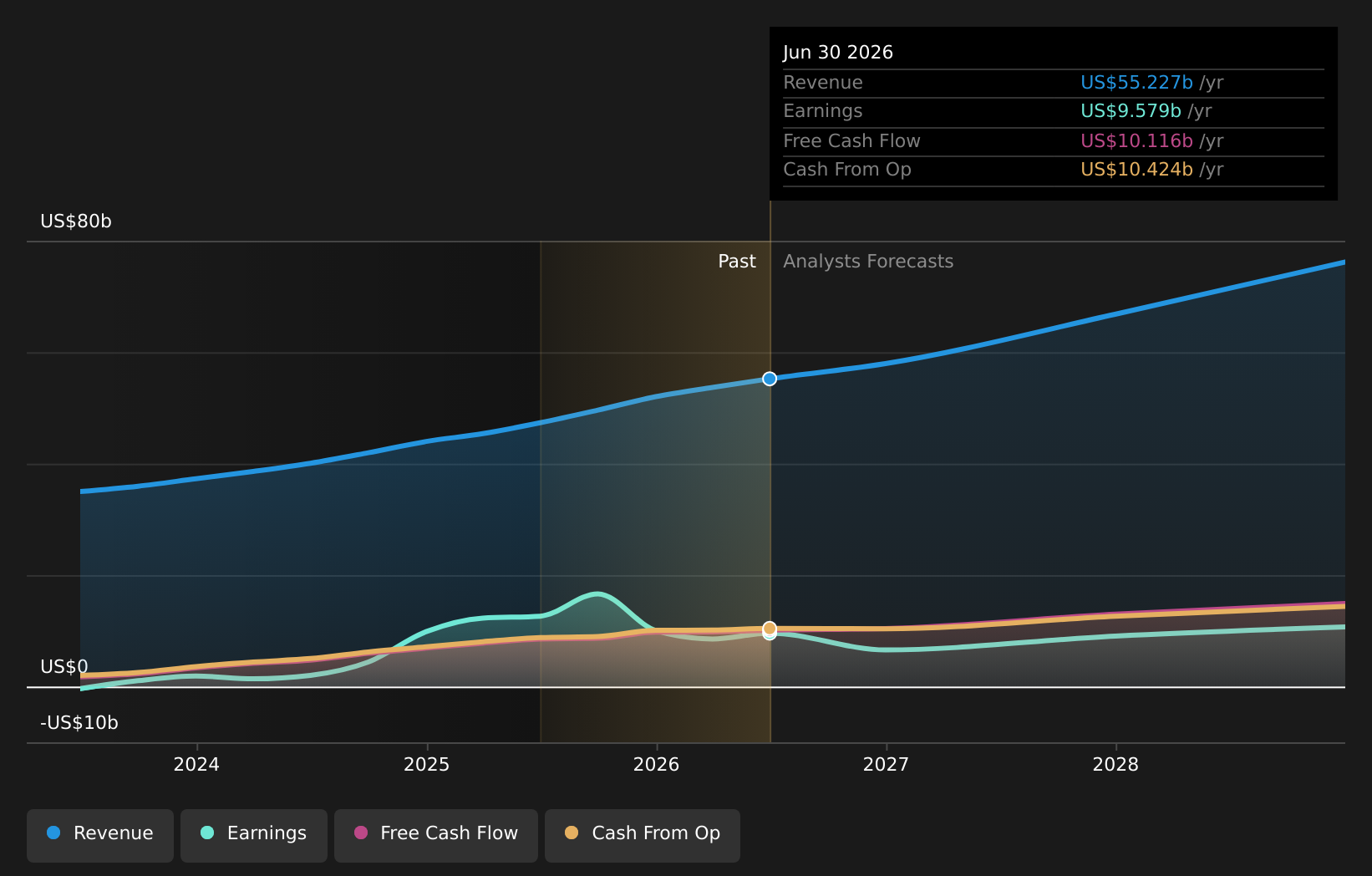Click the 2026 x-axis label
The height and width of the screenshot is (876, 1372).
click(657, 765)
